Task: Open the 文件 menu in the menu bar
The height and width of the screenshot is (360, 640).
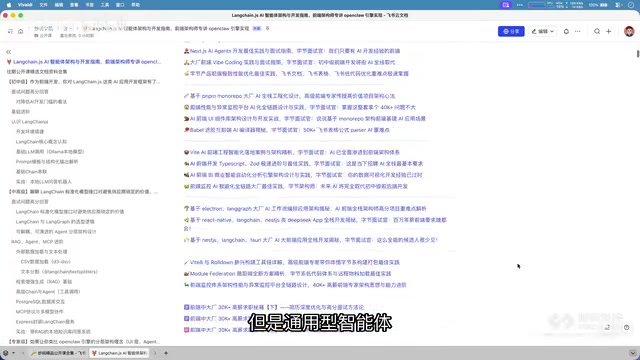Action: click(x=44, y=5)
